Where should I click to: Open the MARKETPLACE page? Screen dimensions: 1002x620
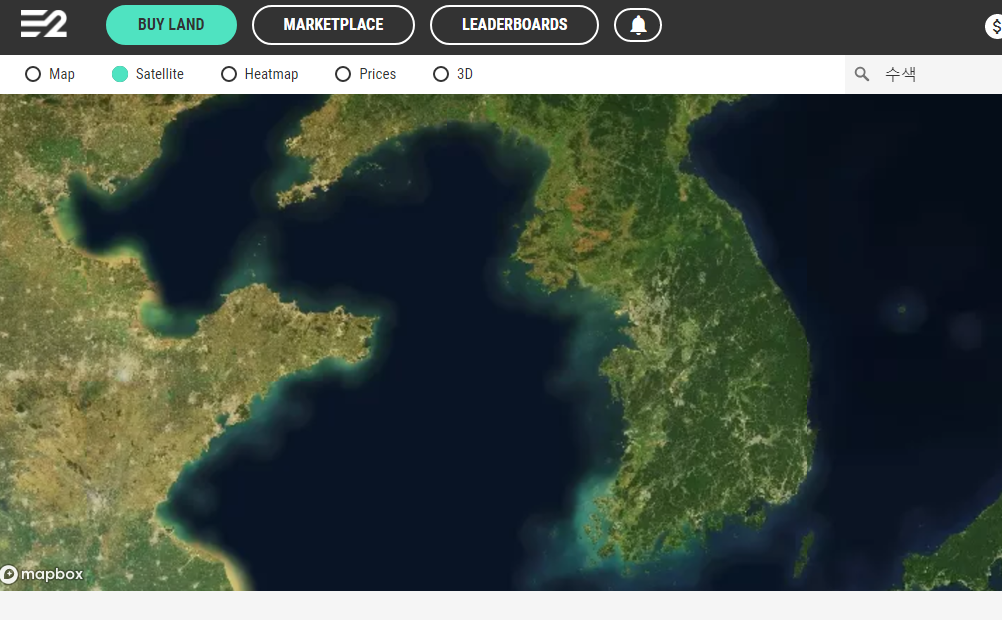coord(333,25)
